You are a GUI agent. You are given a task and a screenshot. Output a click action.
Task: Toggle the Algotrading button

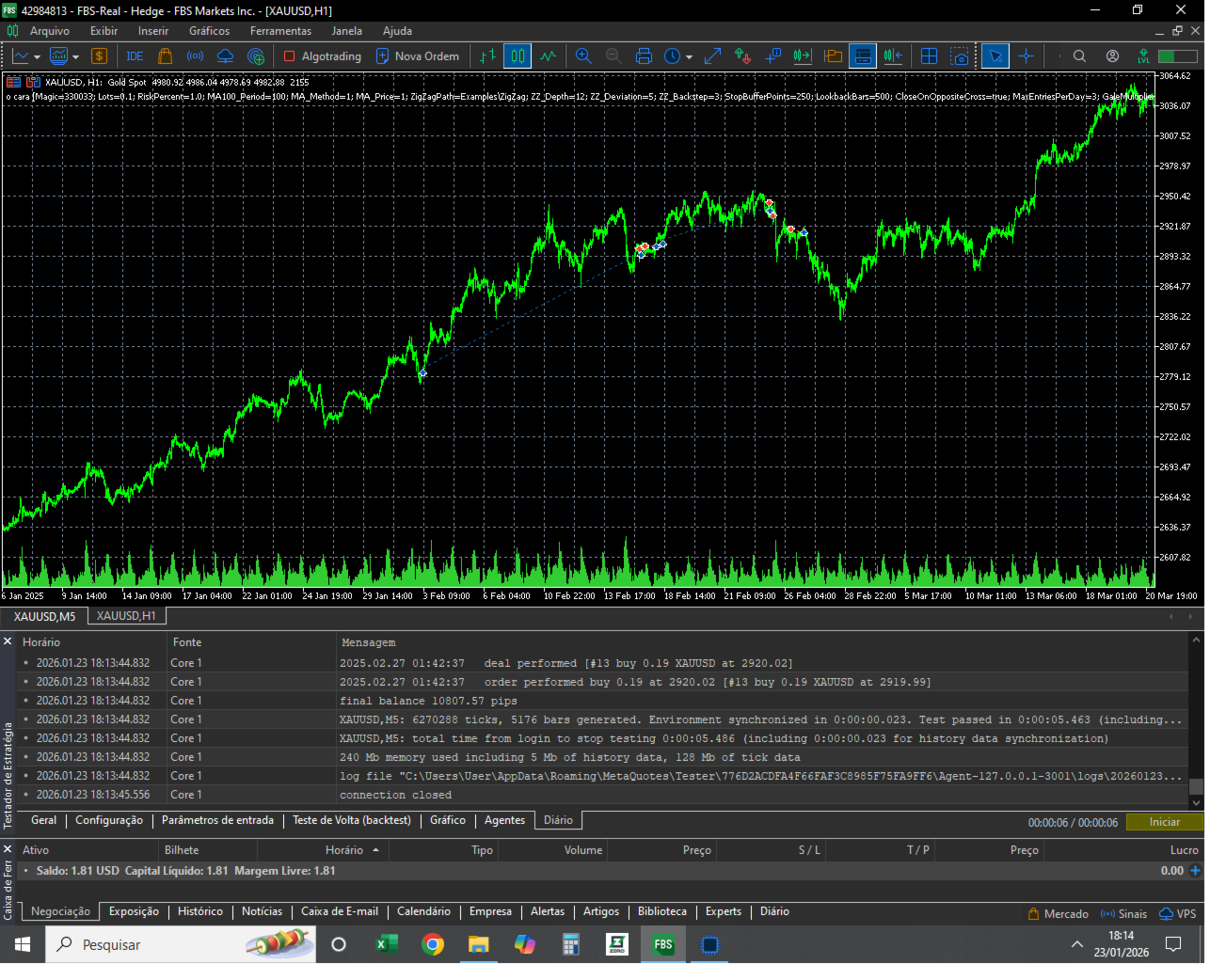click(323, 56)
